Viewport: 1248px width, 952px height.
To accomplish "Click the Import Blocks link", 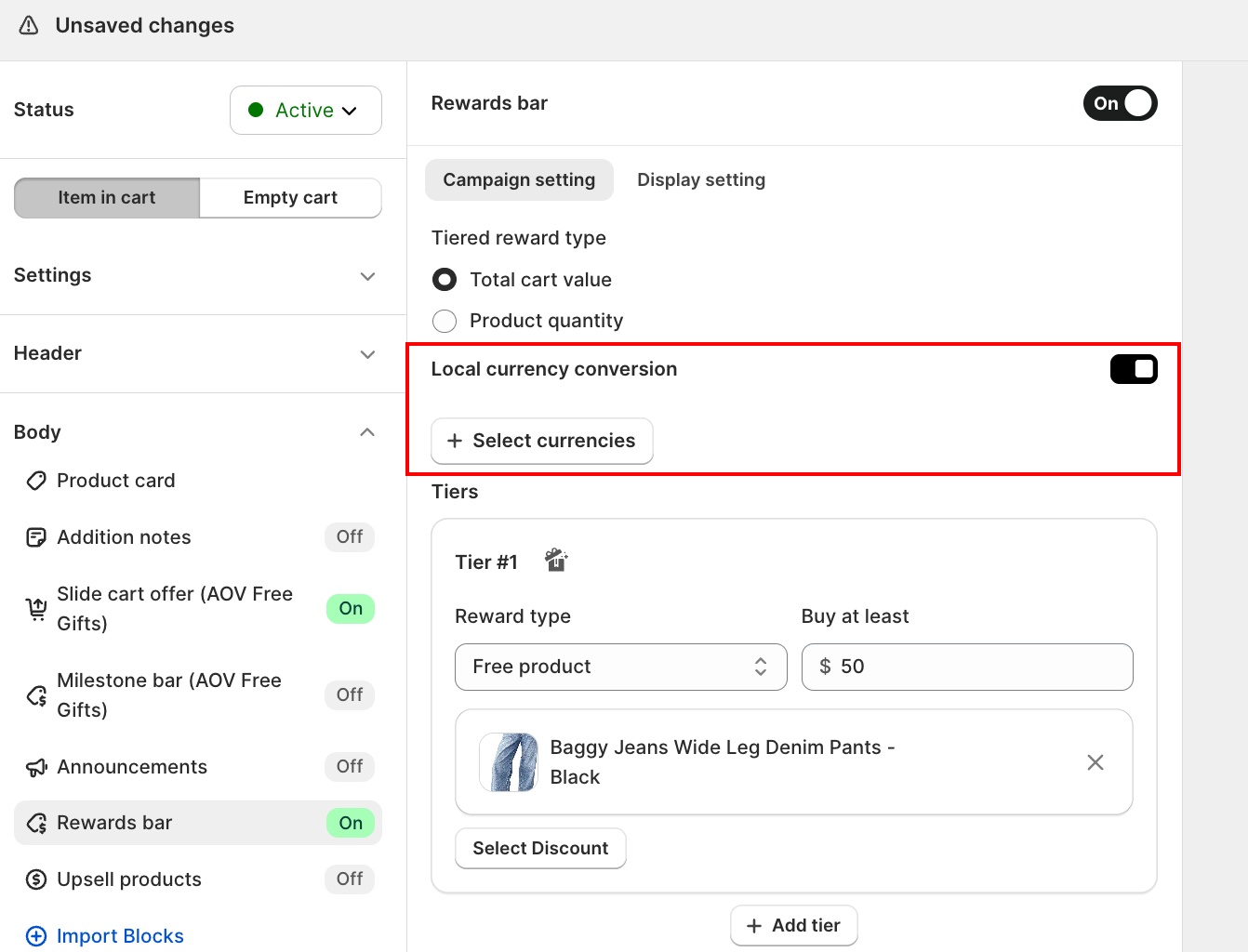I will click(120, 936).
